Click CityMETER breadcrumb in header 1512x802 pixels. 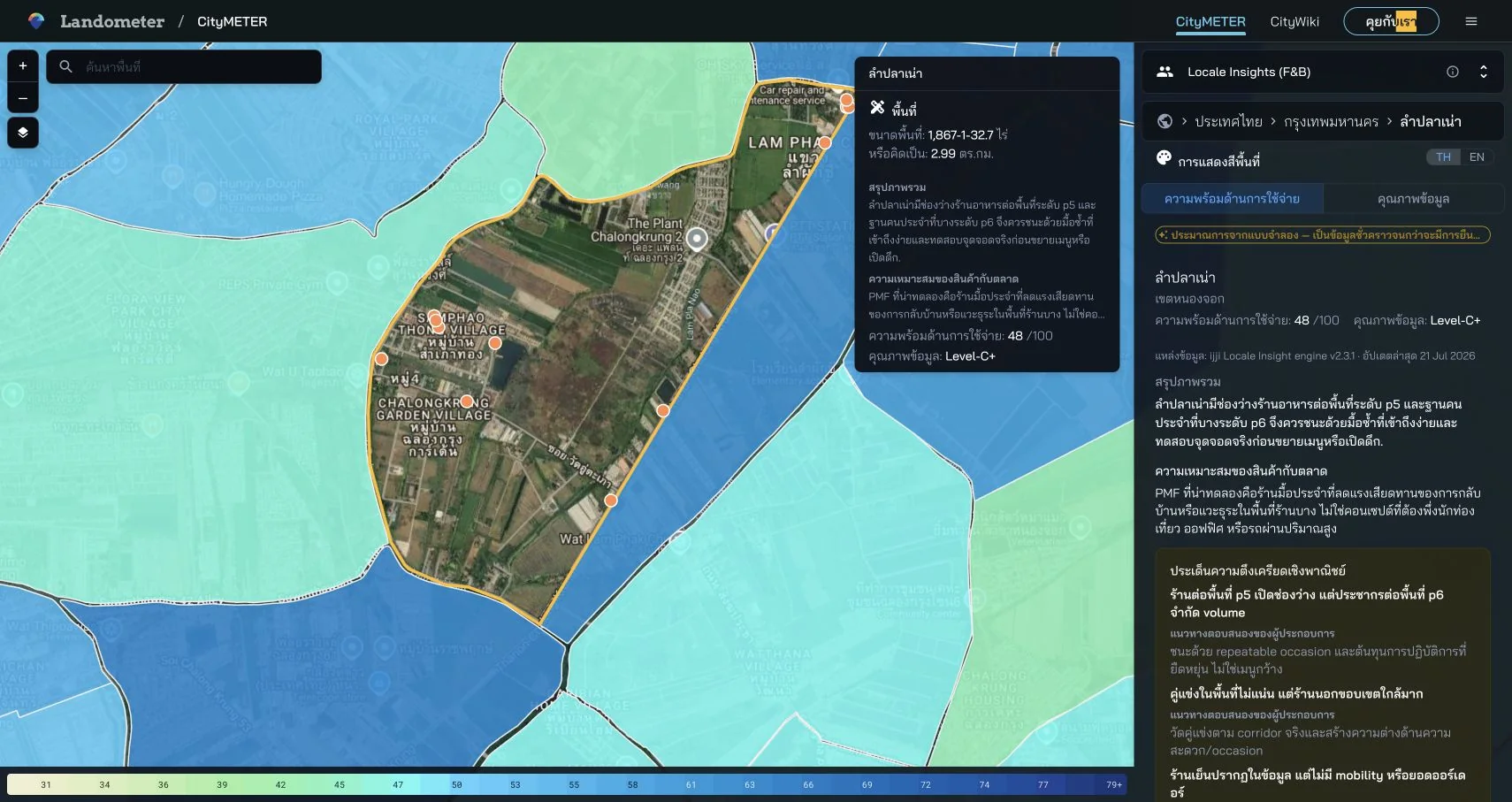pyautogui.click(x=232, y=21)
